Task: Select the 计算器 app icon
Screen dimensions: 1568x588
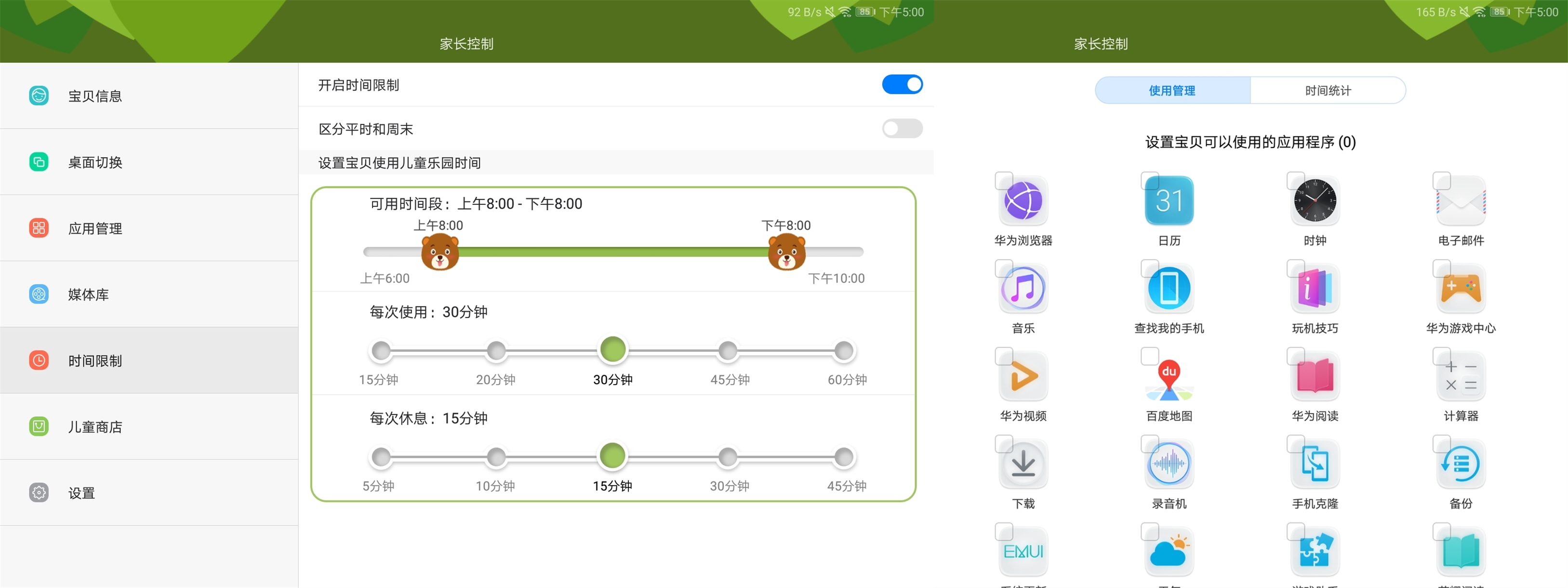Action: [x=1460, y=375]
